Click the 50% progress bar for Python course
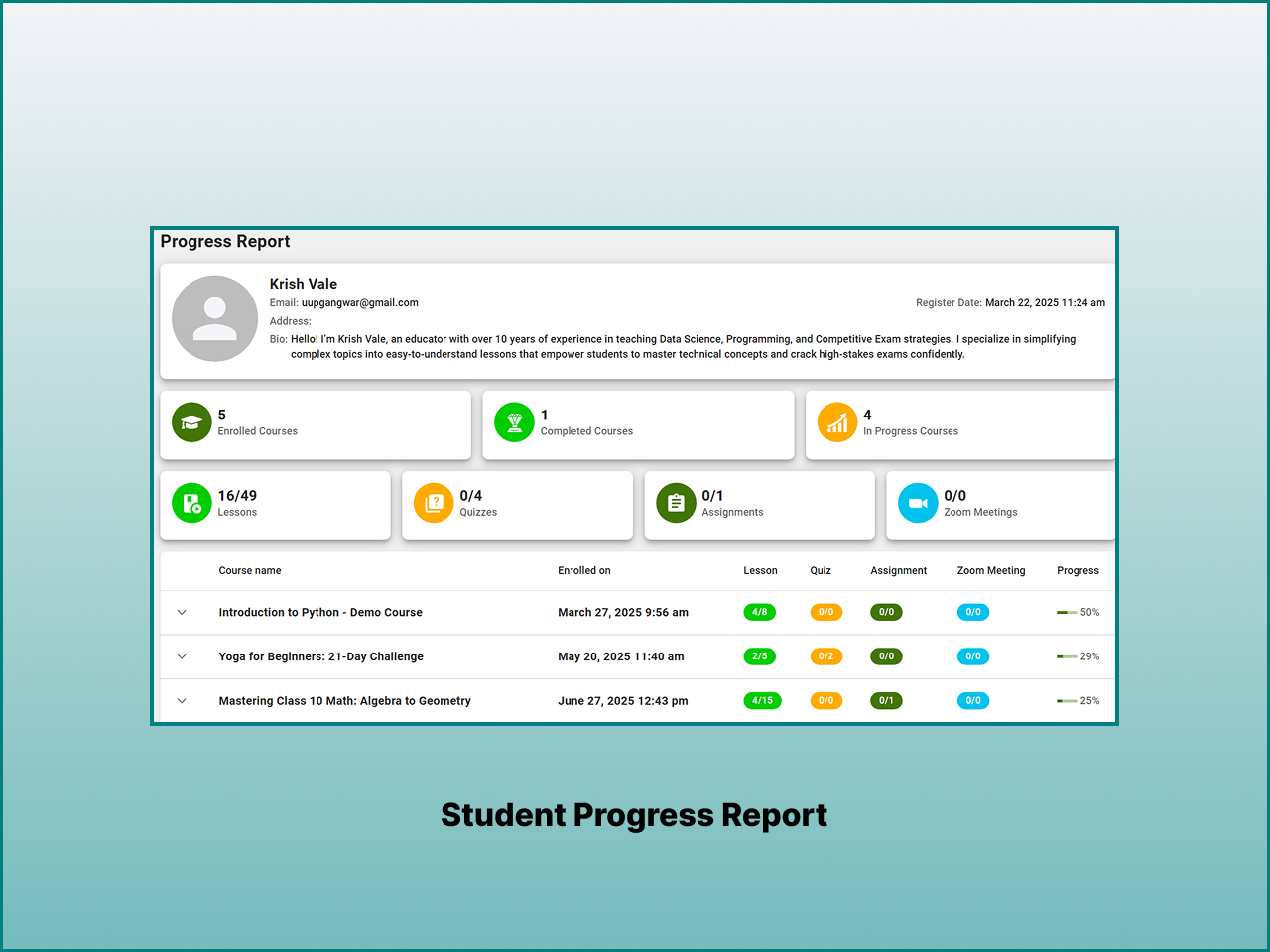Viewport: 1270px width, 952px height. [1066, 612]
